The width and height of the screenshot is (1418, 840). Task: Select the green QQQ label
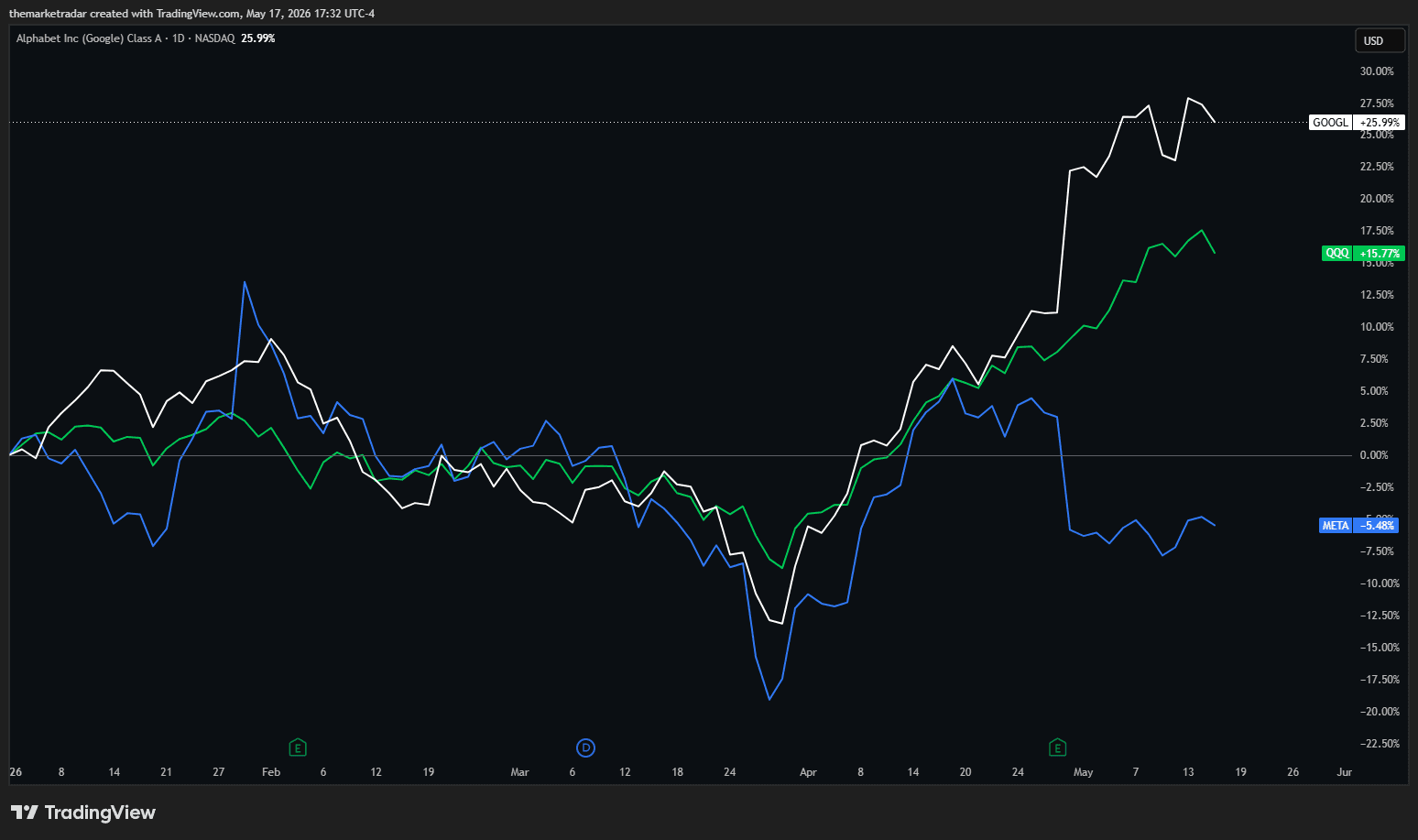[x=1337, y=254]
